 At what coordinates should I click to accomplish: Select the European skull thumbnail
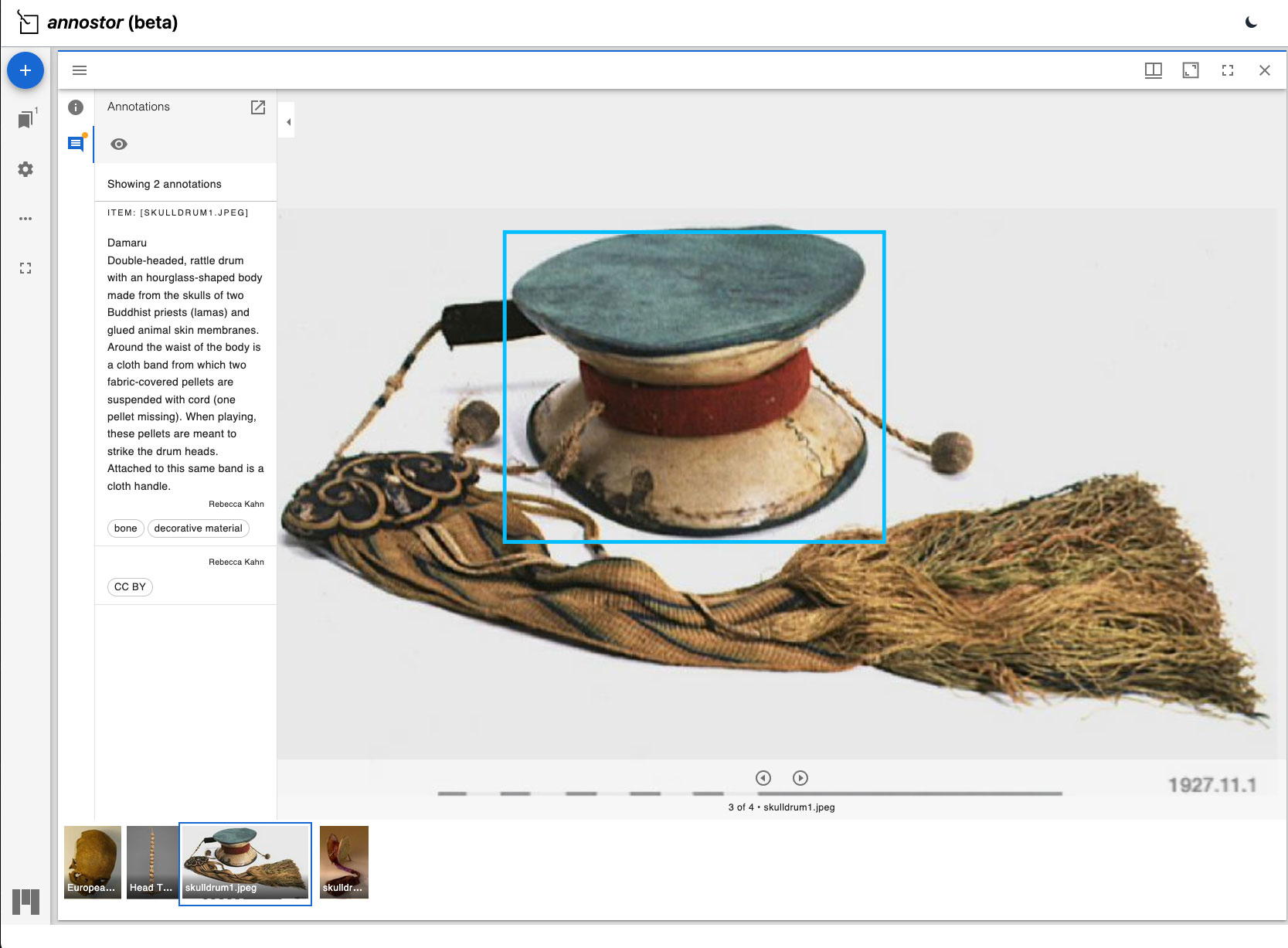point(93,861)
